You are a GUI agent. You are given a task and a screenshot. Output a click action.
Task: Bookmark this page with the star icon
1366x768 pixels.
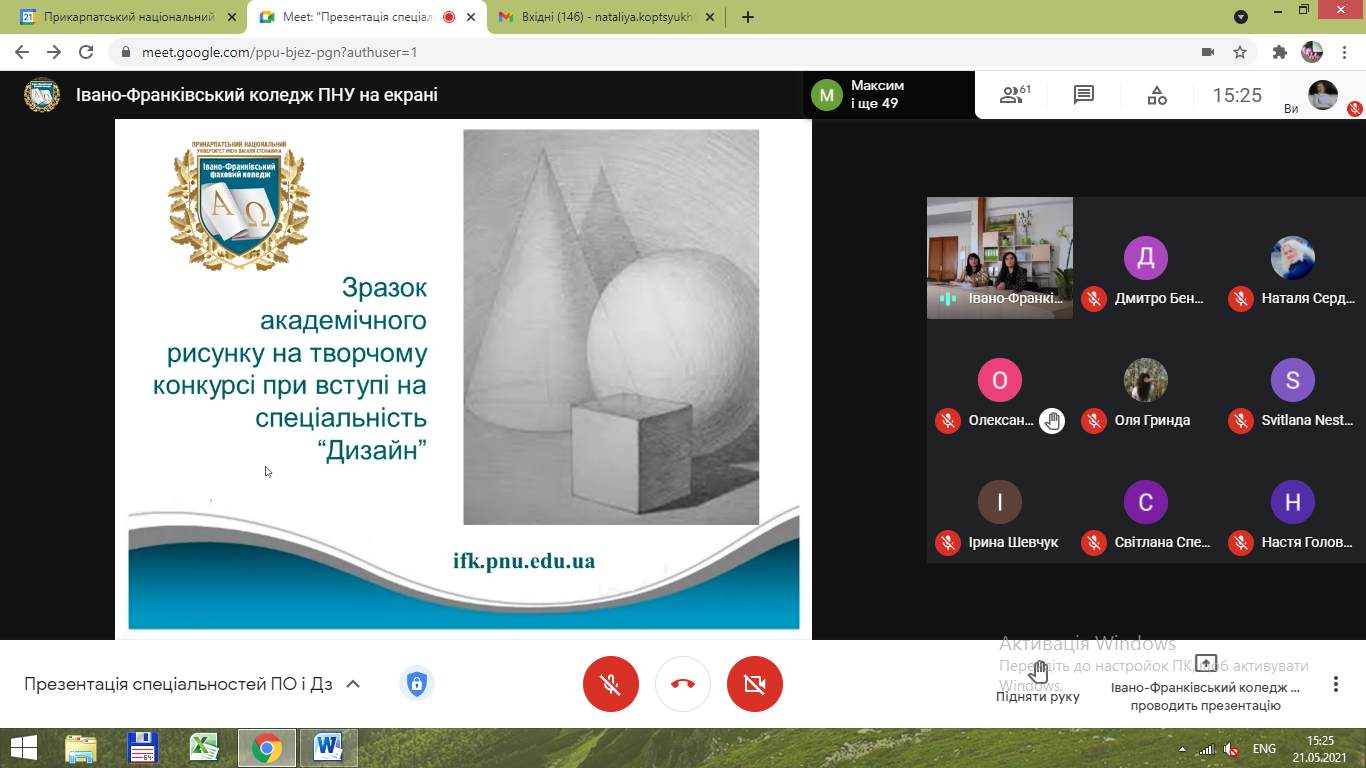pyautogui.click(x=1240, y=52)
